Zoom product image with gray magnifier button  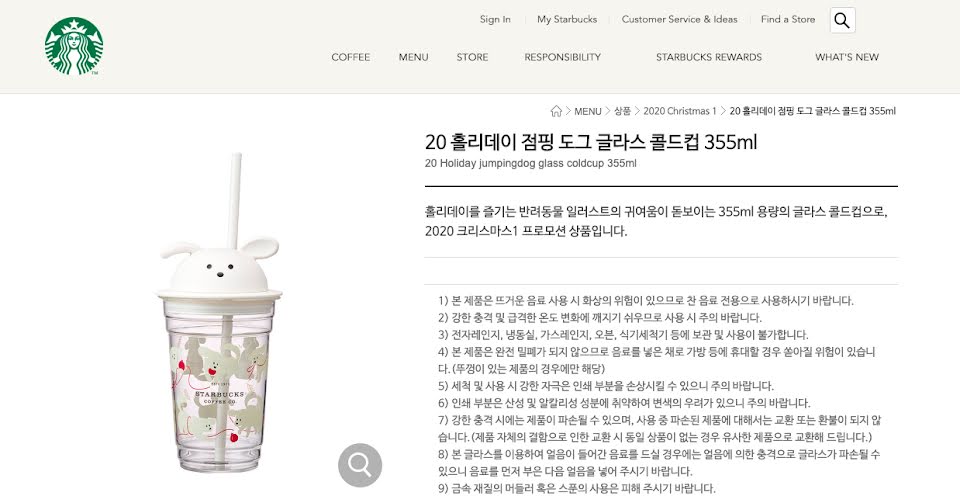coord(360,465)
